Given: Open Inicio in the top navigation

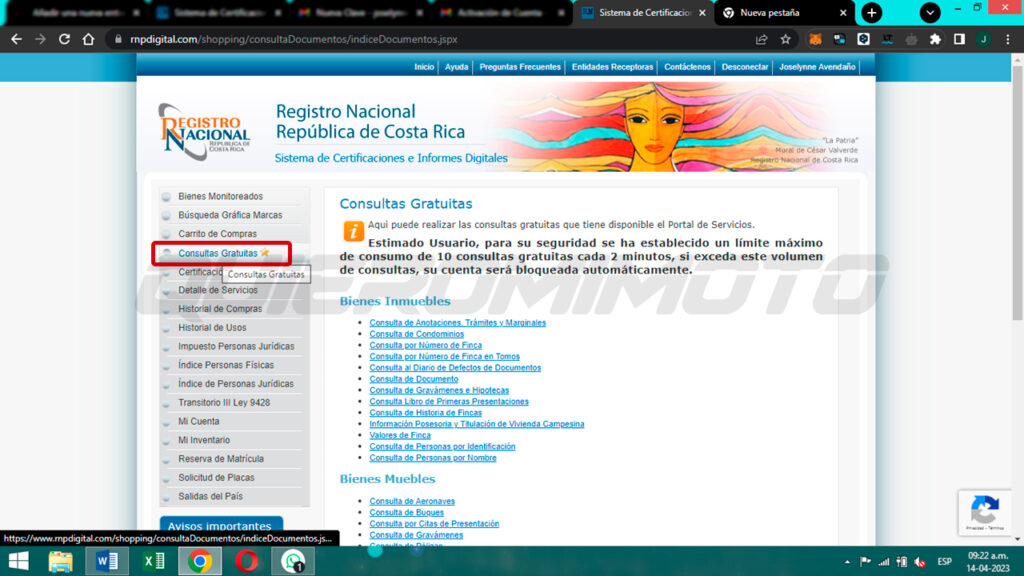Looking at the screenshot, I should [x=424, y=67].
